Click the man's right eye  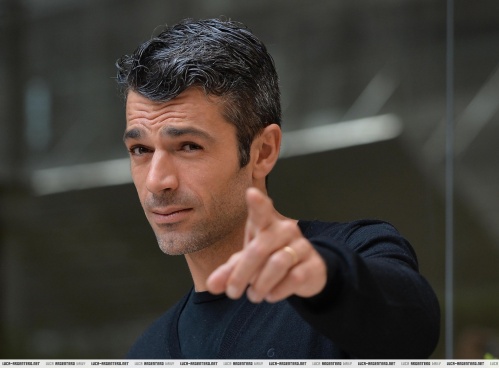[x=138, y=151]
